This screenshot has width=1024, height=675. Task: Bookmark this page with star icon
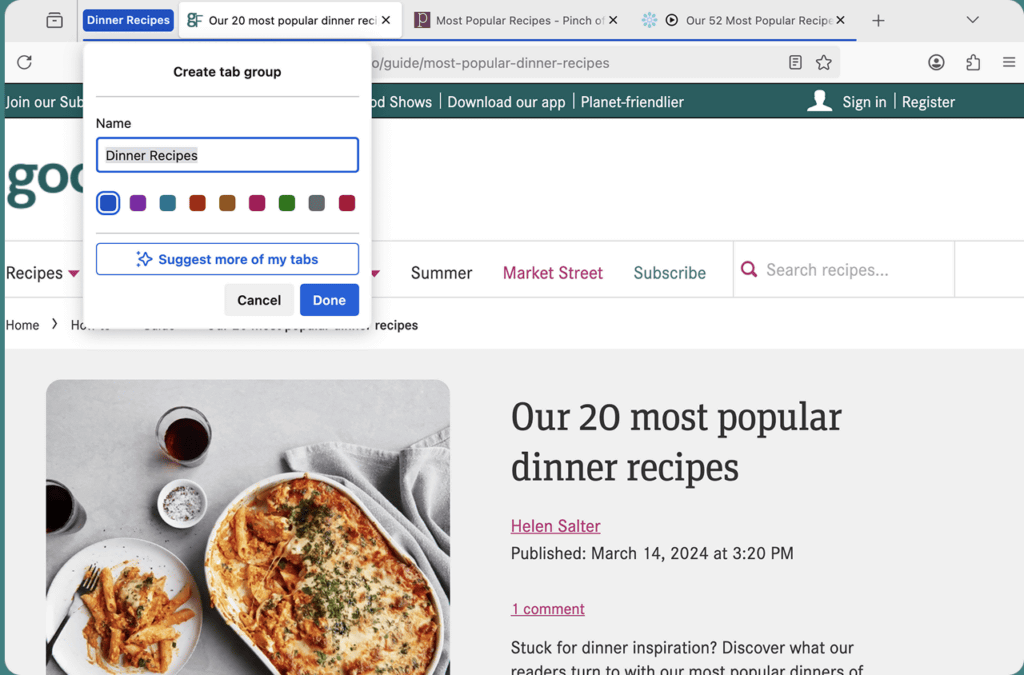coord(824,62)
